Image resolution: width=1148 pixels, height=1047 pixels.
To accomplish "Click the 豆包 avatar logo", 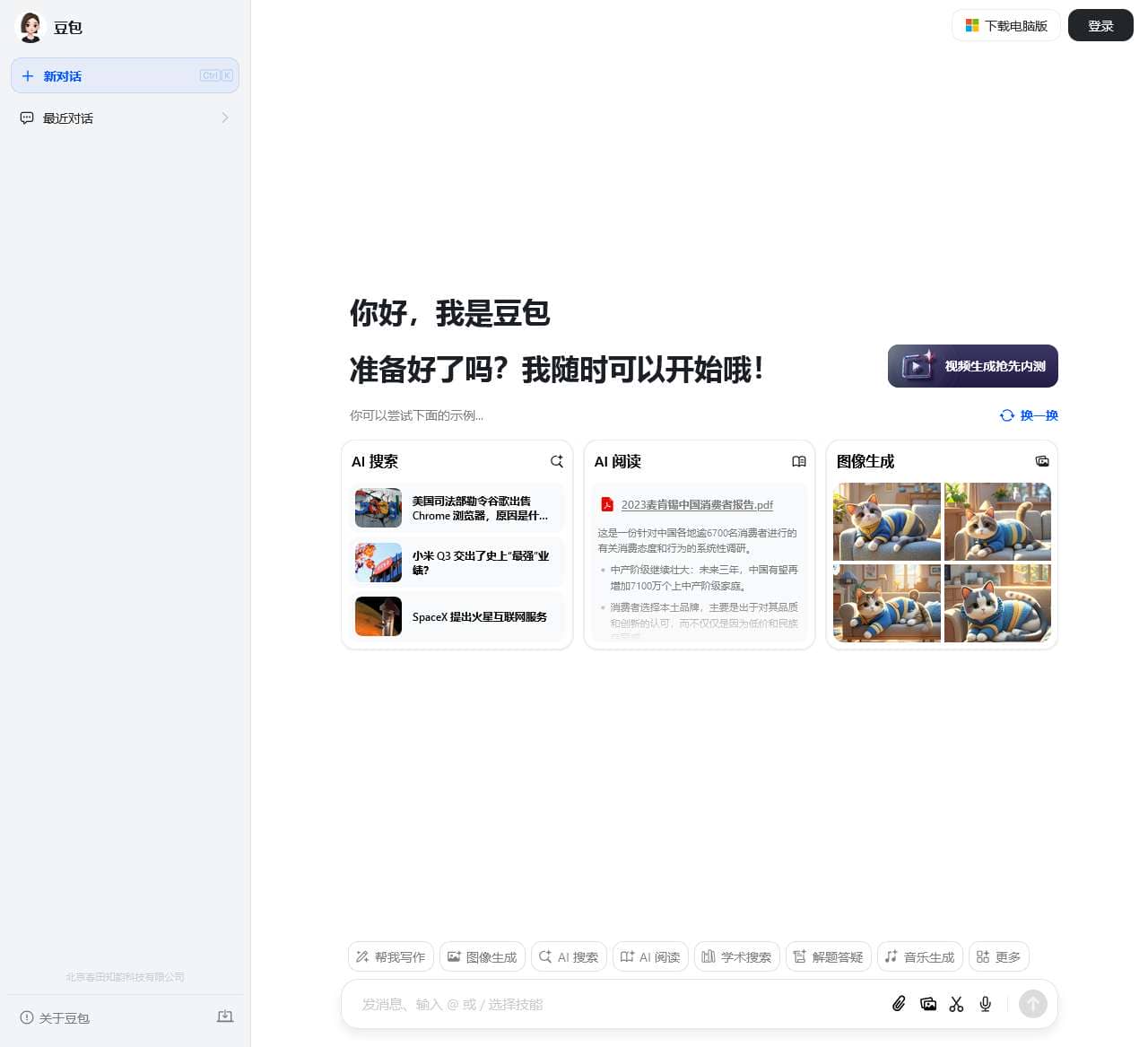I will point(30,27).
